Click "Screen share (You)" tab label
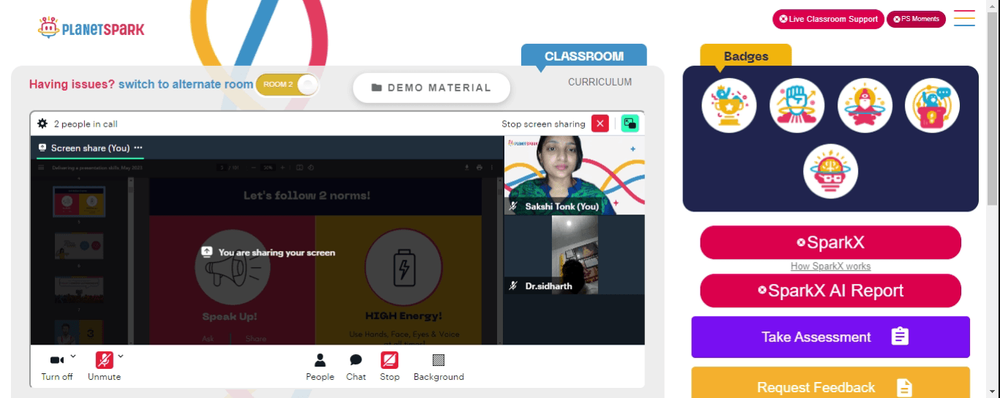The image size is (1000, 398). [x=91, y=147]
